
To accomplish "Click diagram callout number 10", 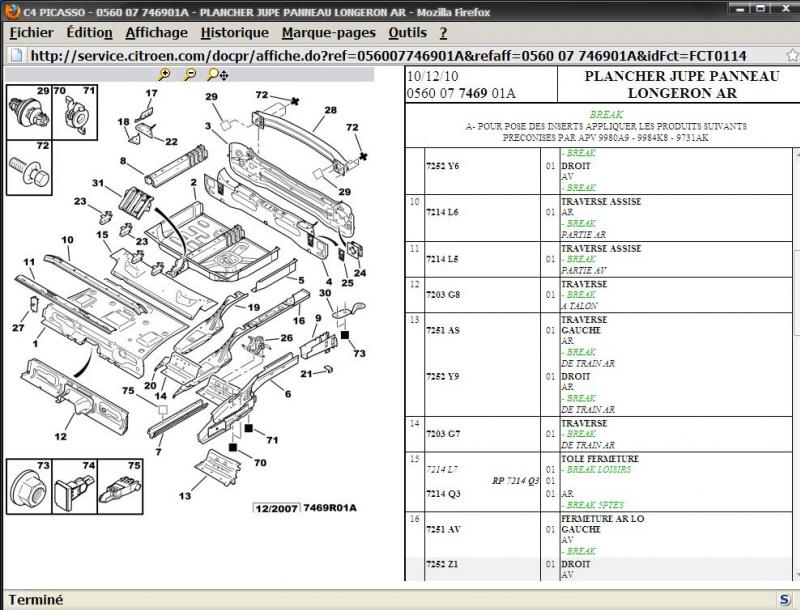I will pyautogui.click(x=67, y=240).
